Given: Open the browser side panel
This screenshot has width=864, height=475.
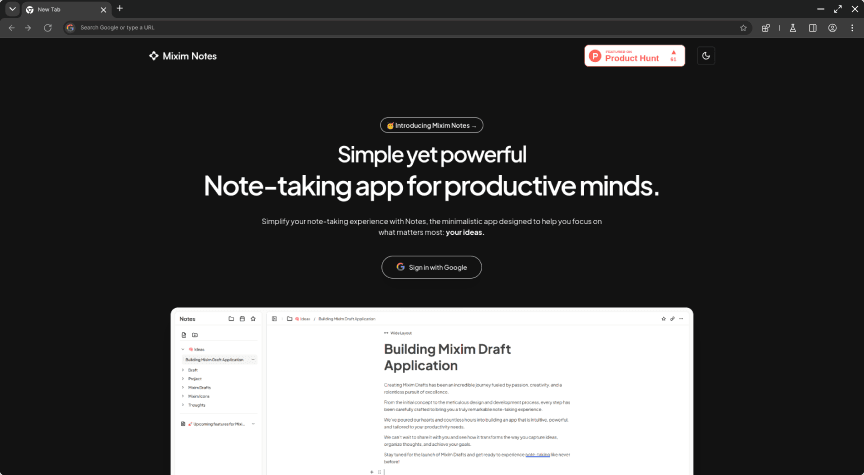Looking at the screenshot, I should [x=813, y=28].
